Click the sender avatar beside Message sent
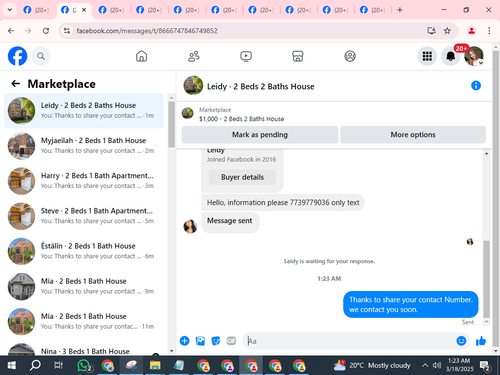 tap(190, 226)
